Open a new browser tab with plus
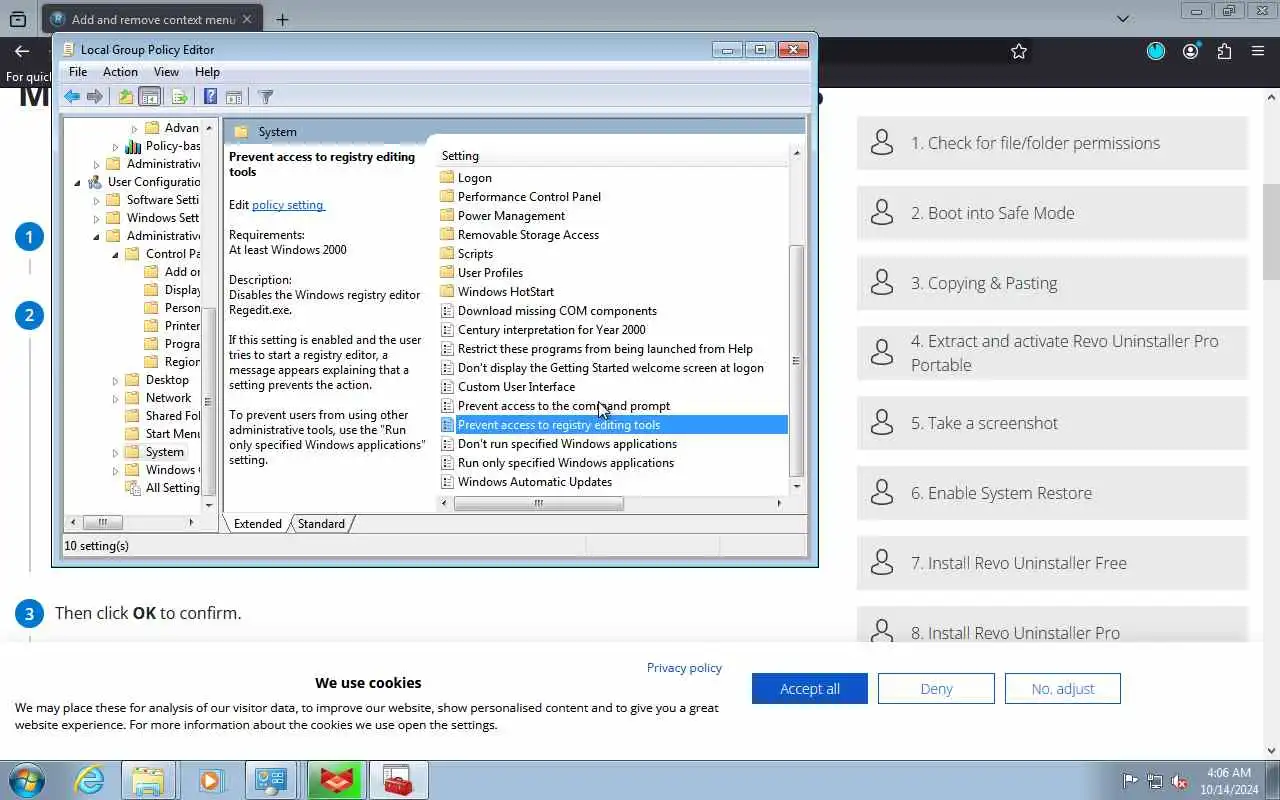Viewport: 1280px width, 800px height. (x=282, y=19)
